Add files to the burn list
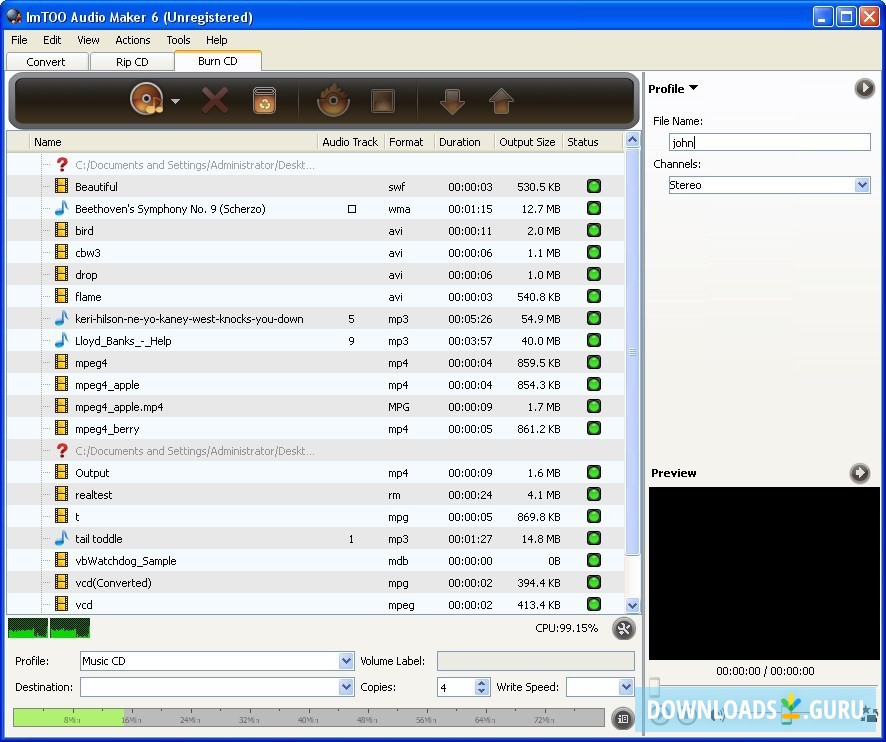The height and width of the screenshot is (742, 886). click(x=145, y=100)
